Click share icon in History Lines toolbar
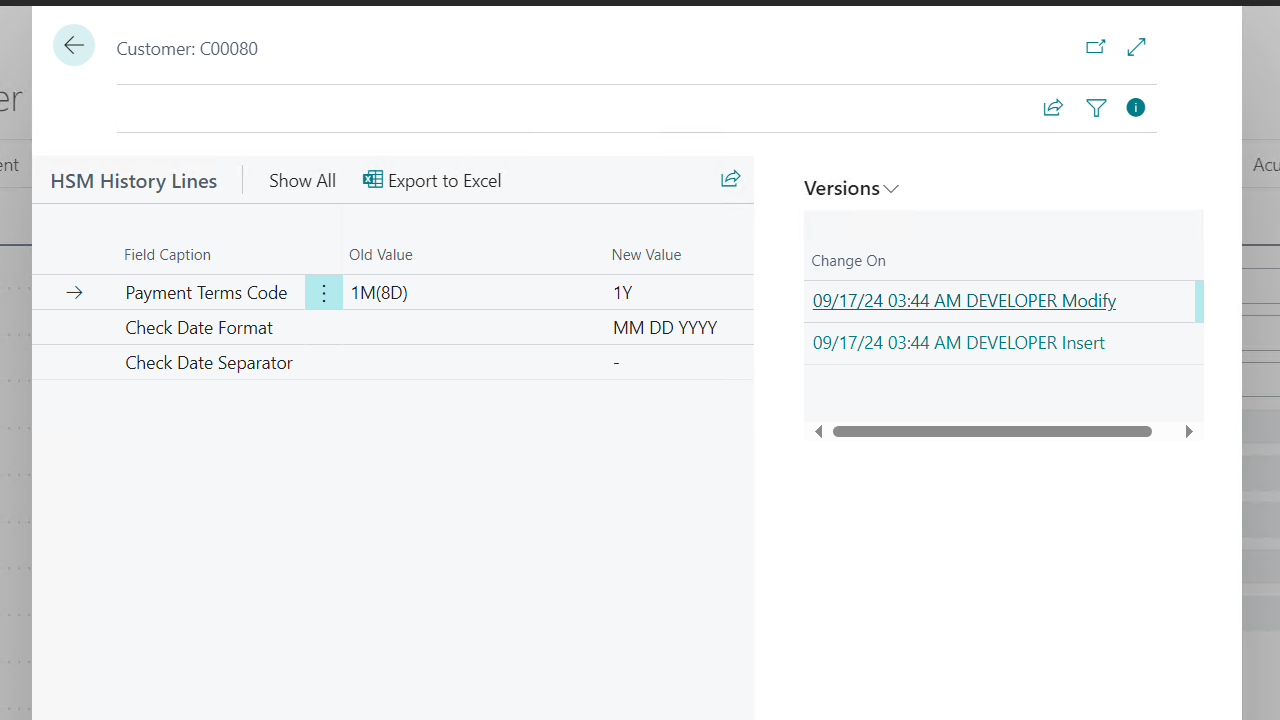This screenshot has height=720, width=1280. coord(730,179)
